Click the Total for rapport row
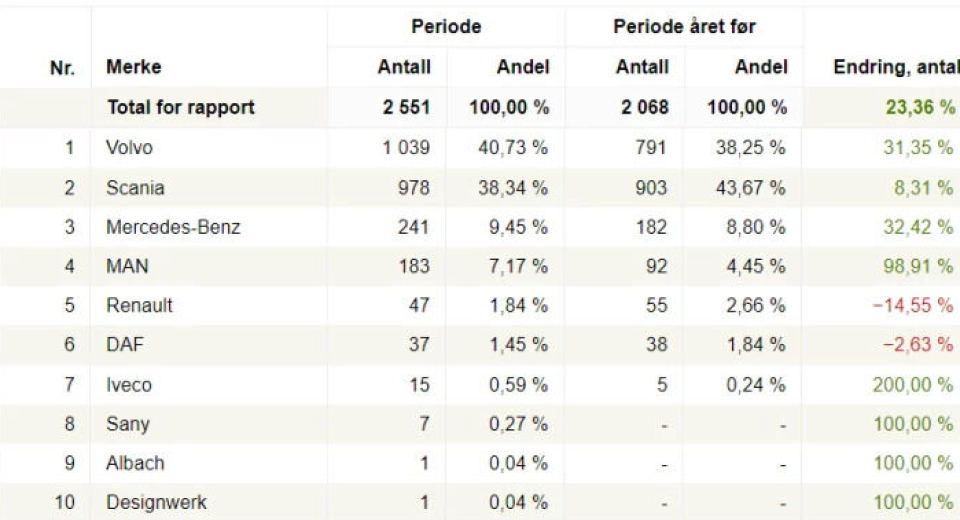 (x=180, y=107)
